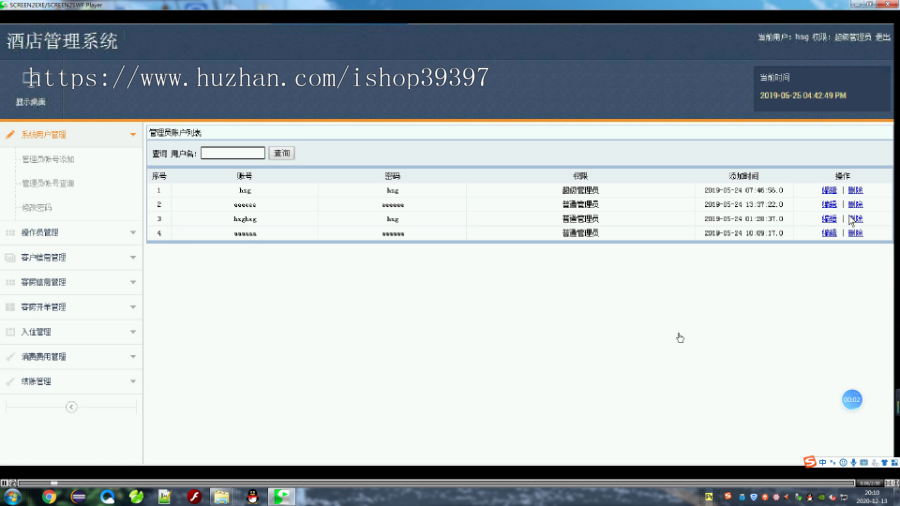Click the blue 00:02 timer bubble
Viewport: 900px width, 506px height.
(x=852, y=399)
